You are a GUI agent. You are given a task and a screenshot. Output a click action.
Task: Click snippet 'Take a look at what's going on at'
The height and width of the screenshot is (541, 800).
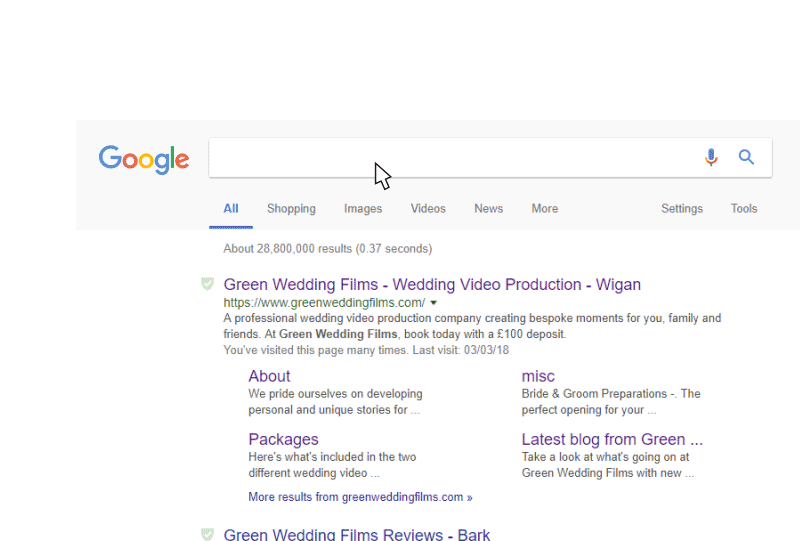[605, 457]
